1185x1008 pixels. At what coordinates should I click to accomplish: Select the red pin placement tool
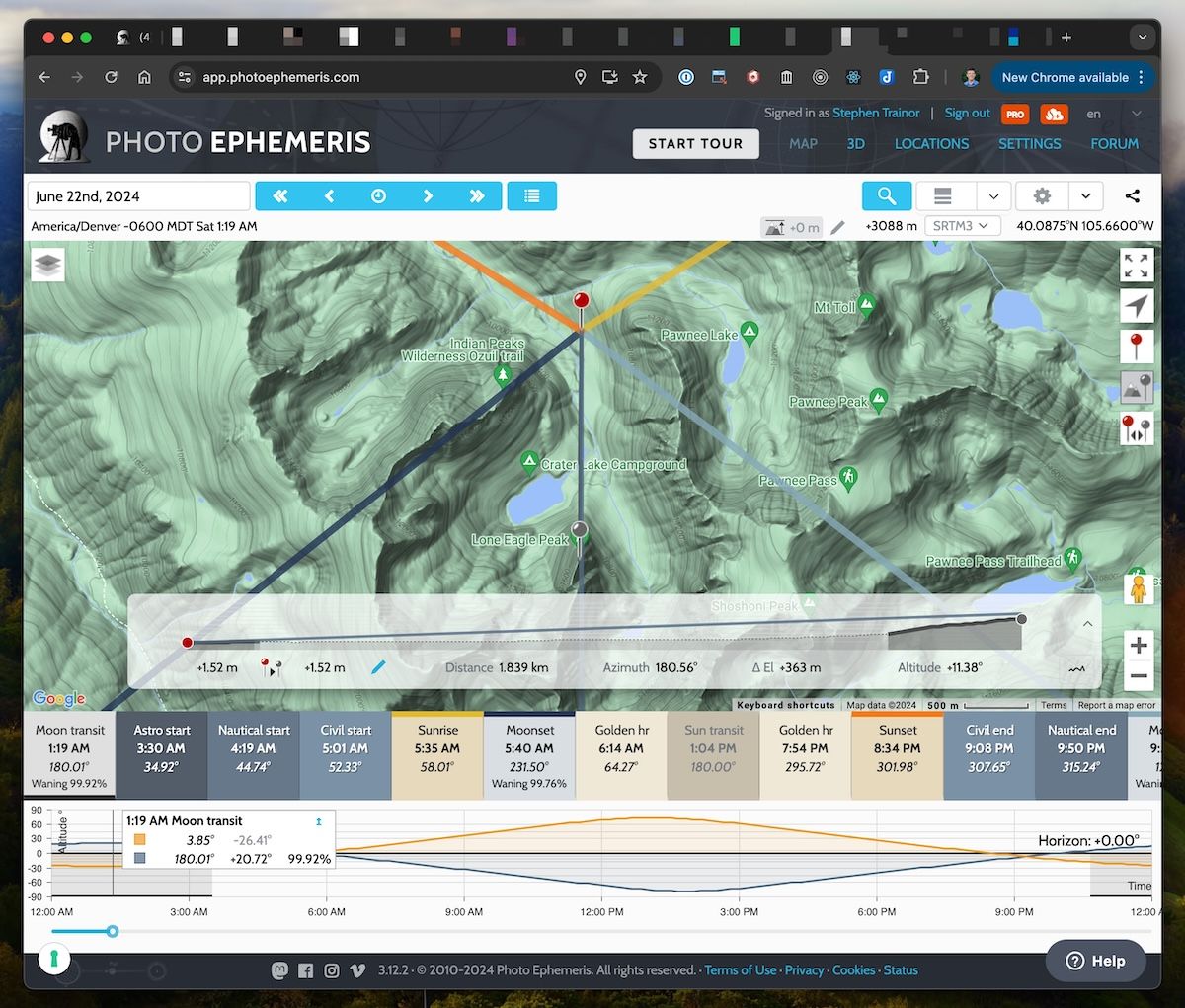tap(1137, 347)
